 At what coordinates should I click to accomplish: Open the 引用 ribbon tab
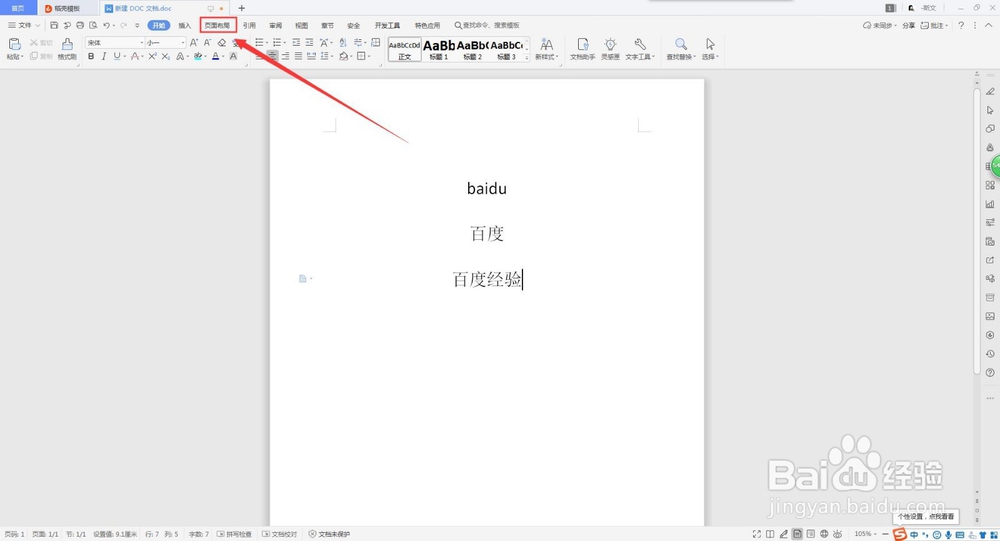tap(249, 26)
